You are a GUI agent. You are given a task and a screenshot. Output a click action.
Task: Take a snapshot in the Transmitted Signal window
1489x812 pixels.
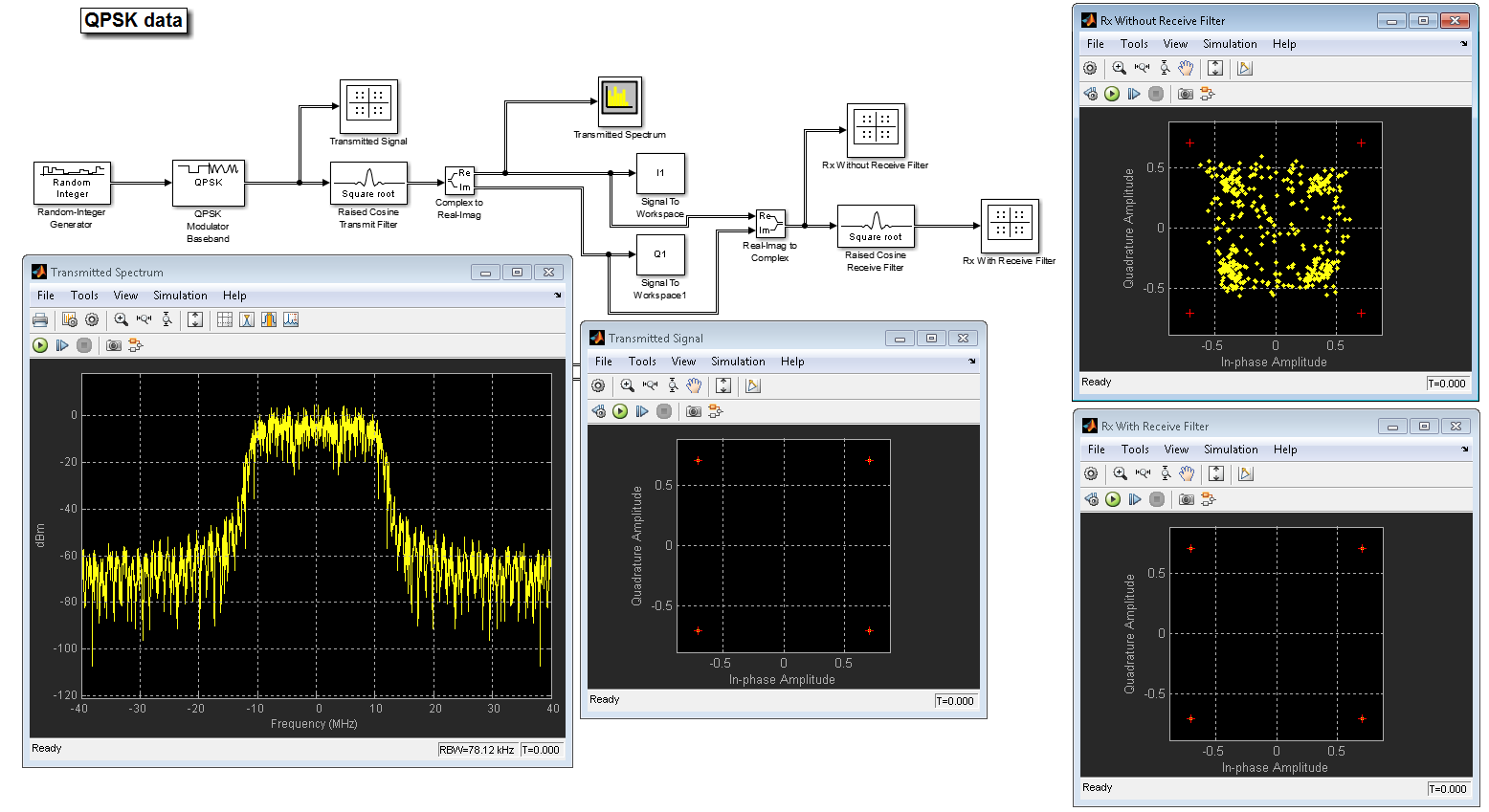point(694,411)
